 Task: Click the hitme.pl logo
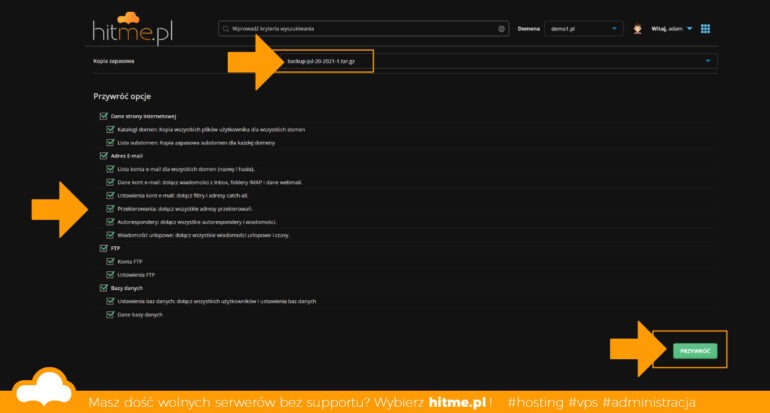(x=133, y=28)
